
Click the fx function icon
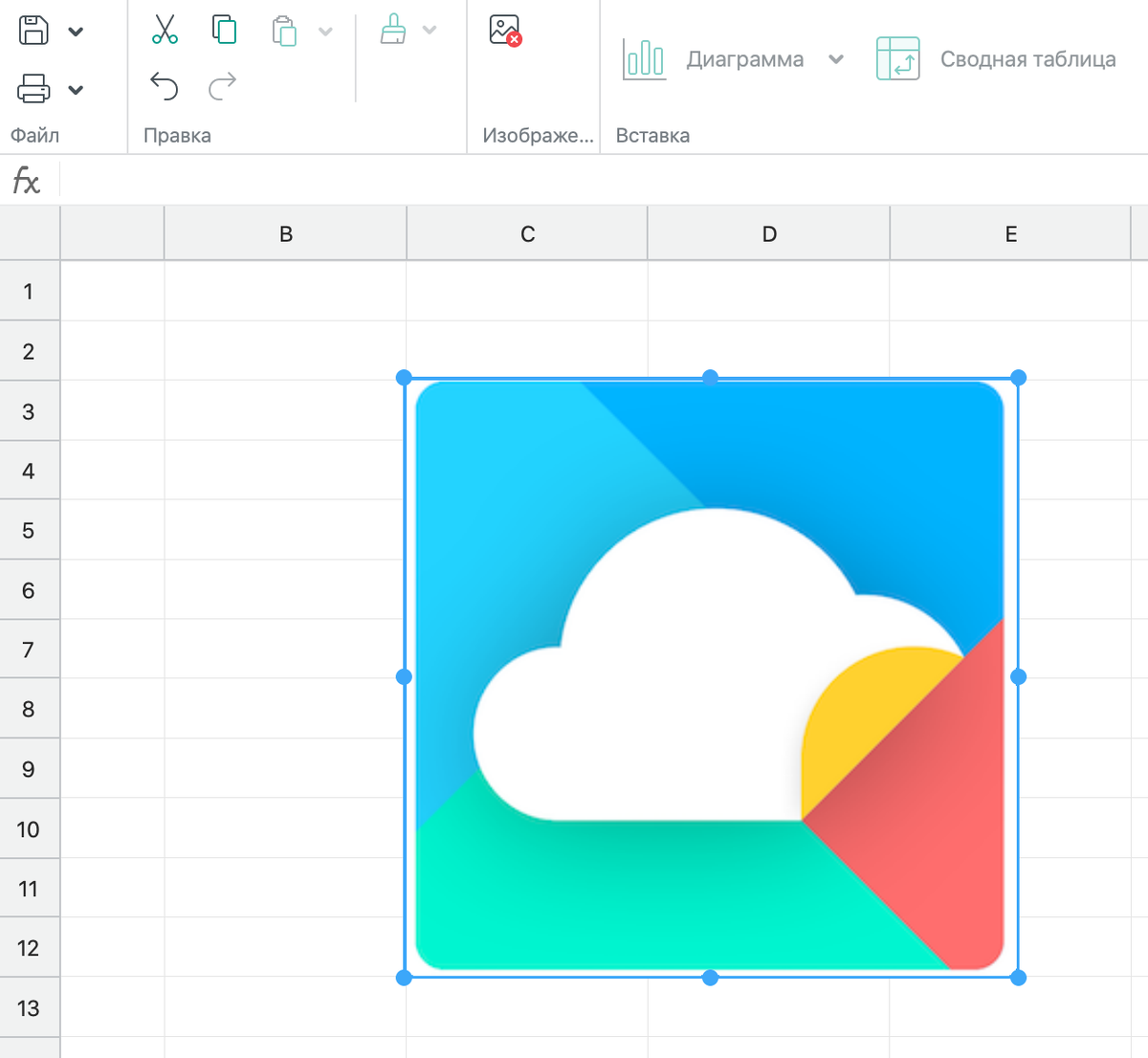coord(26,180)
